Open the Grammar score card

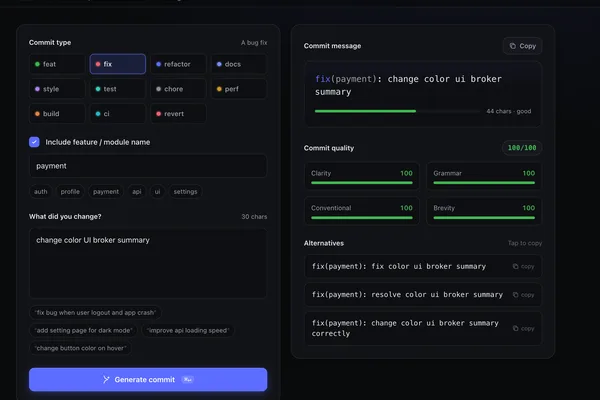pyautogui.click(x=484, y=176)
